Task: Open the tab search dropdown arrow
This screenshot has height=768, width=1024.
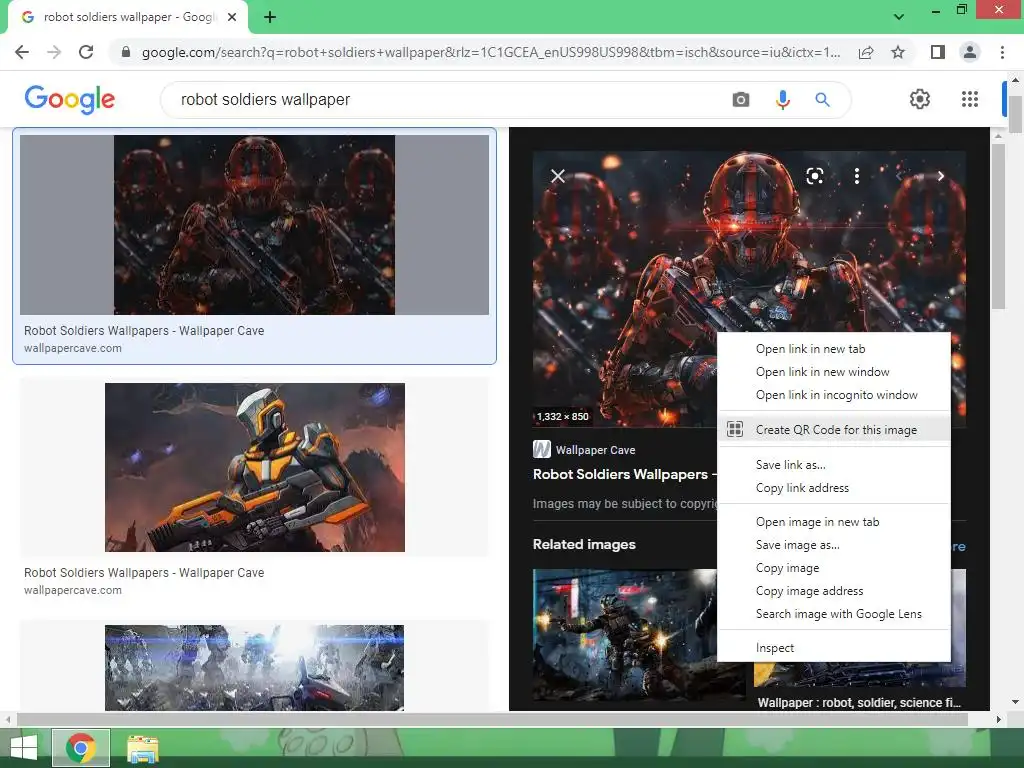Action: point(899,17)
